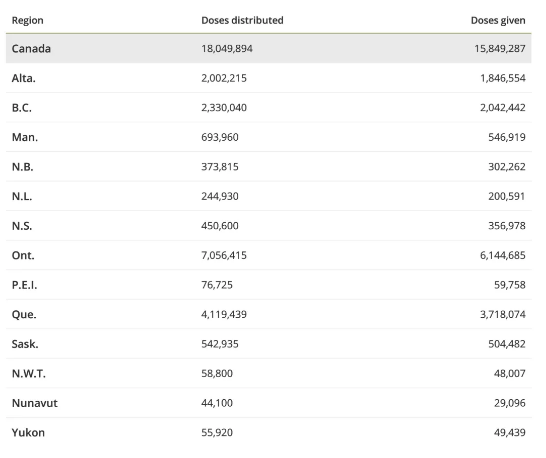546x458 pixels.
Task: Select Ontario's doses given value 6,144,685
Action: [503, 255]
